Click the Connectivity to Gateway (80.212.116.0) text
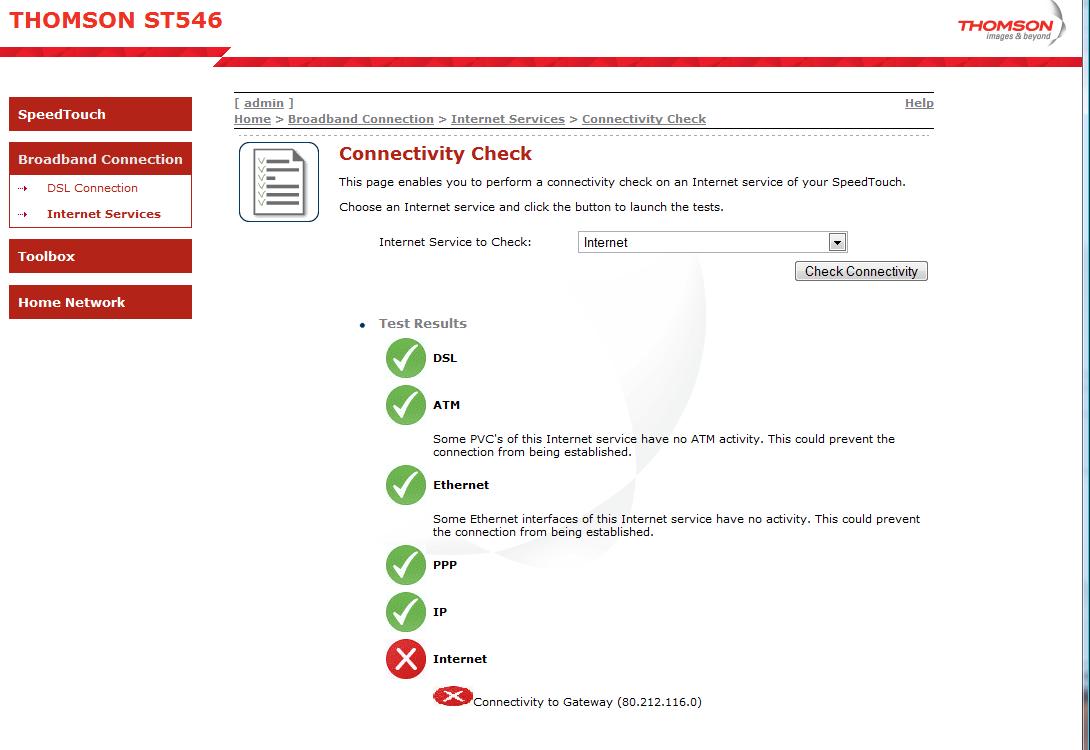Viewport: 1090px width, 750px height. pyautogui.click(x=587, y=702)
